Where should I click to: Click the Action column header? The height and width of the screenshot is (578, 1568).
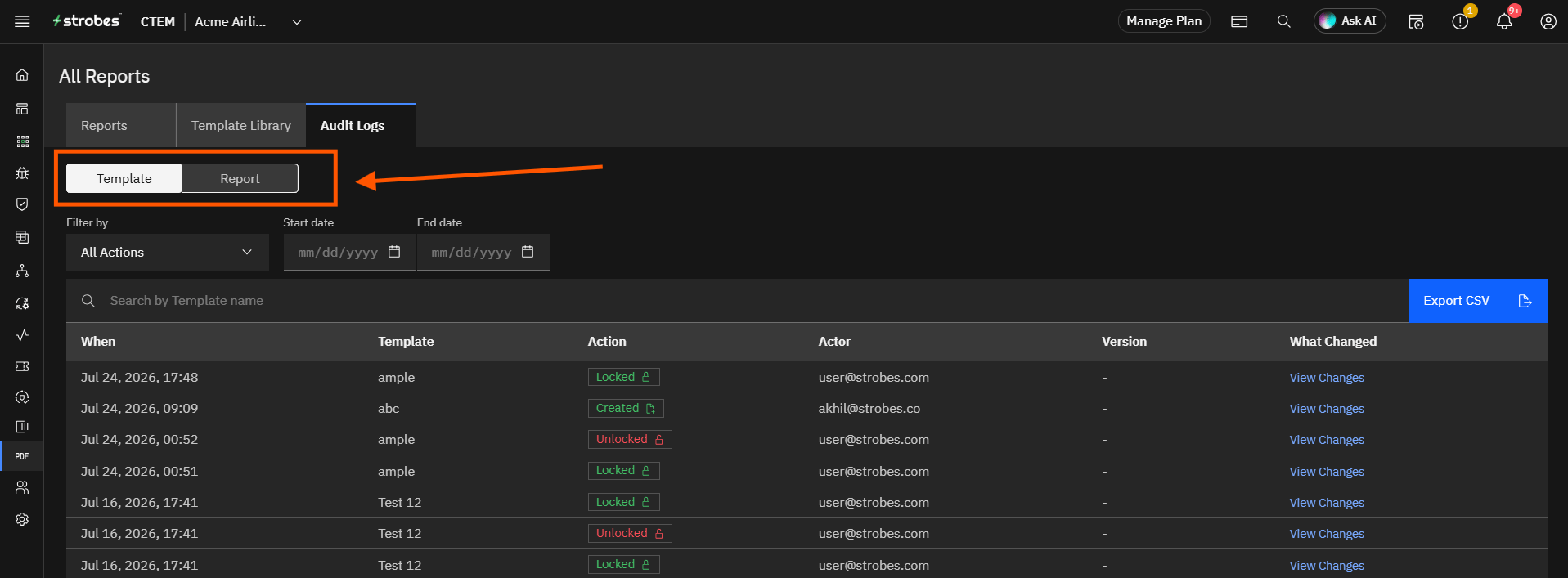pyautogui.click(x=607, y=342)
